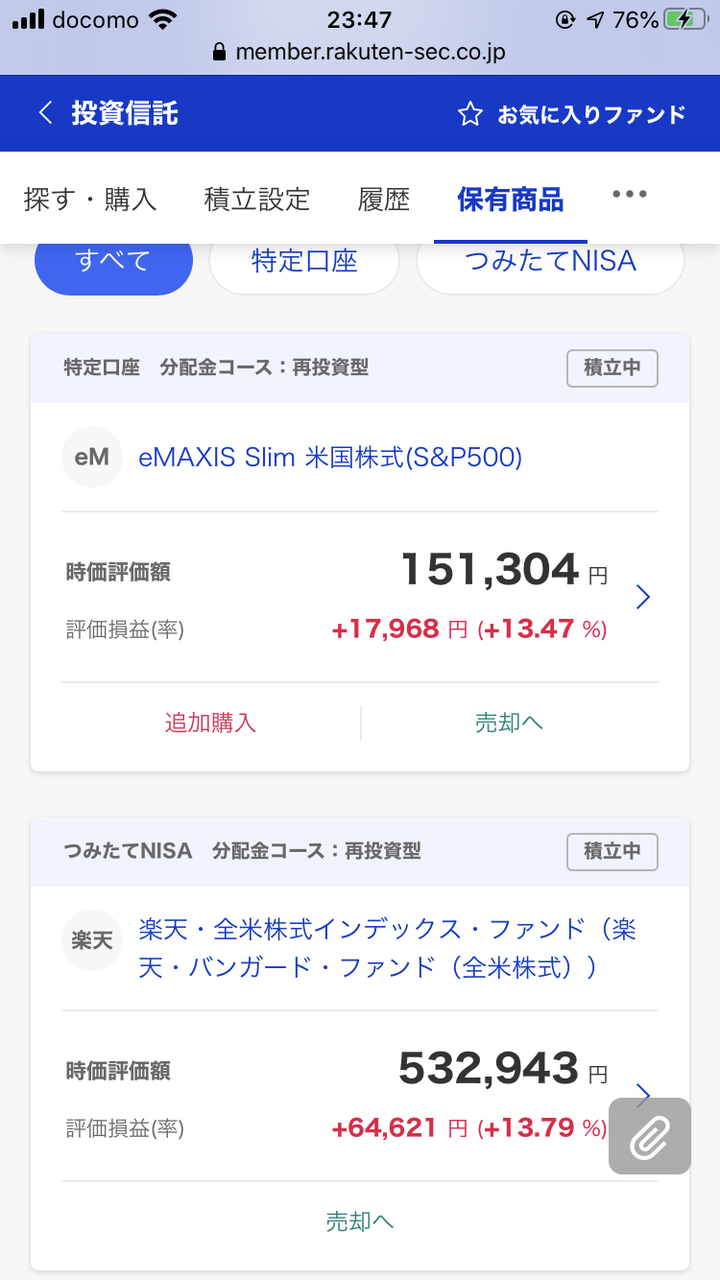The width and height of the screenshot is (720, 1280).
Task: Tap 売却へ under the eMAXIS Slim fund
Action: tap(509, 723)
